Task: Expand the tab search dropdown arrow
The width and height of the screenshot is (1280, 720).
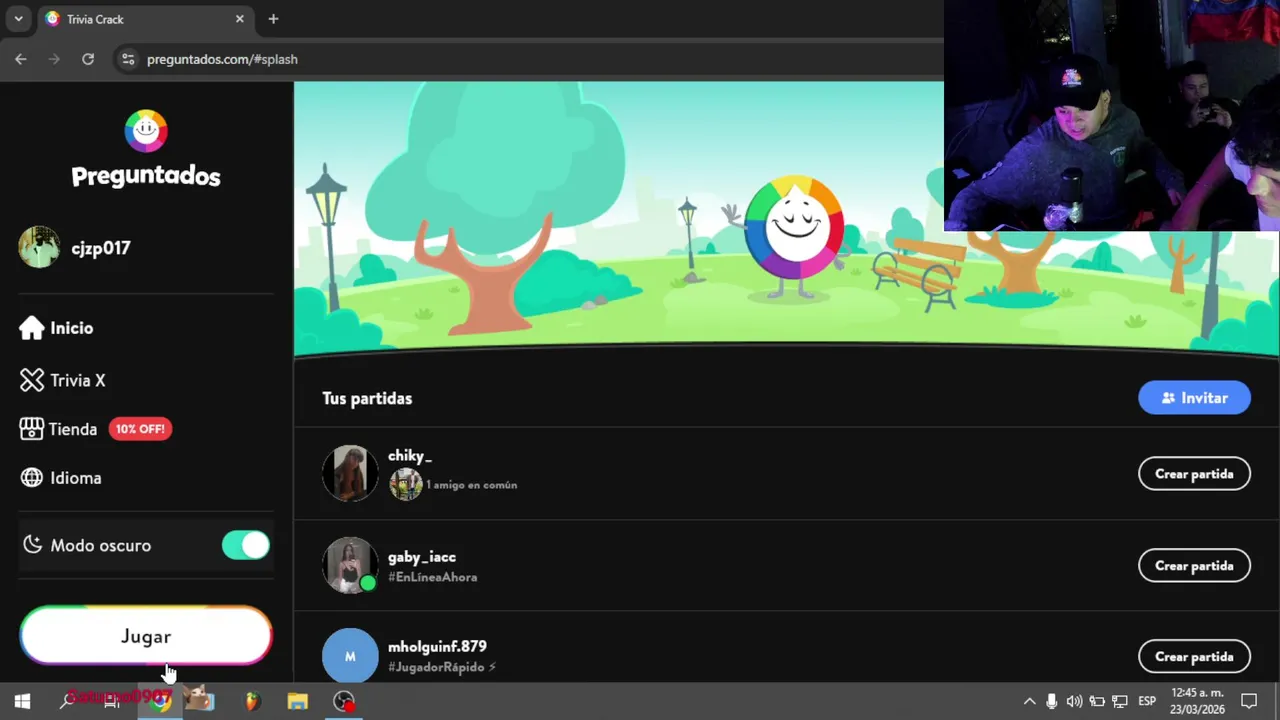Action: [18, 19]
